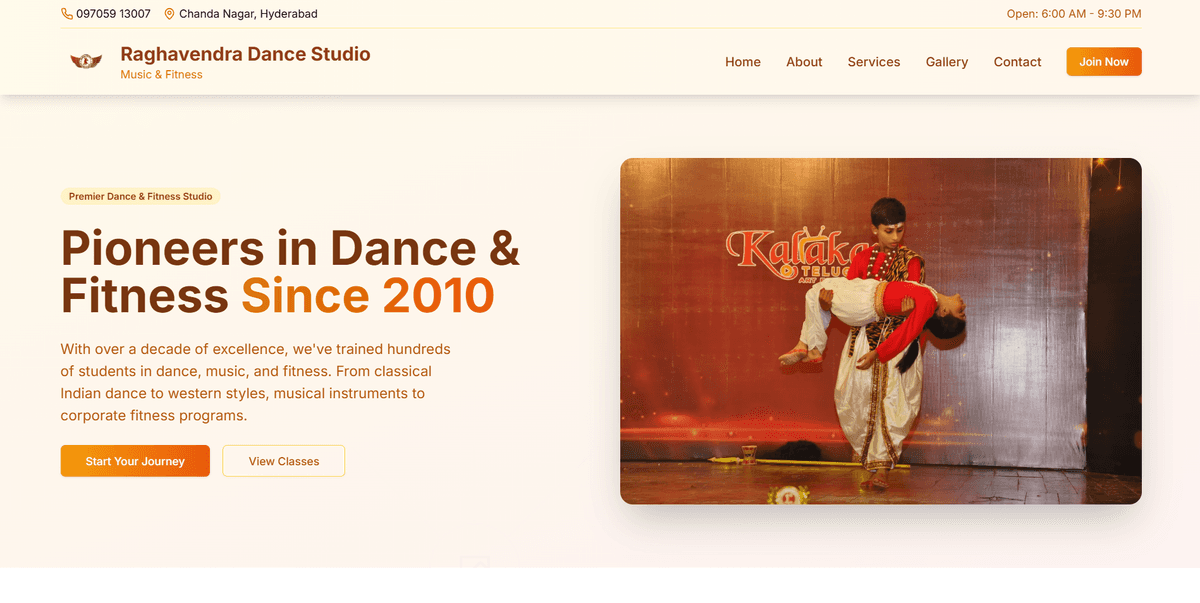Click the orange Since 2010 text
Viewport: 1200px width, 603px height.
coord(368,296)
